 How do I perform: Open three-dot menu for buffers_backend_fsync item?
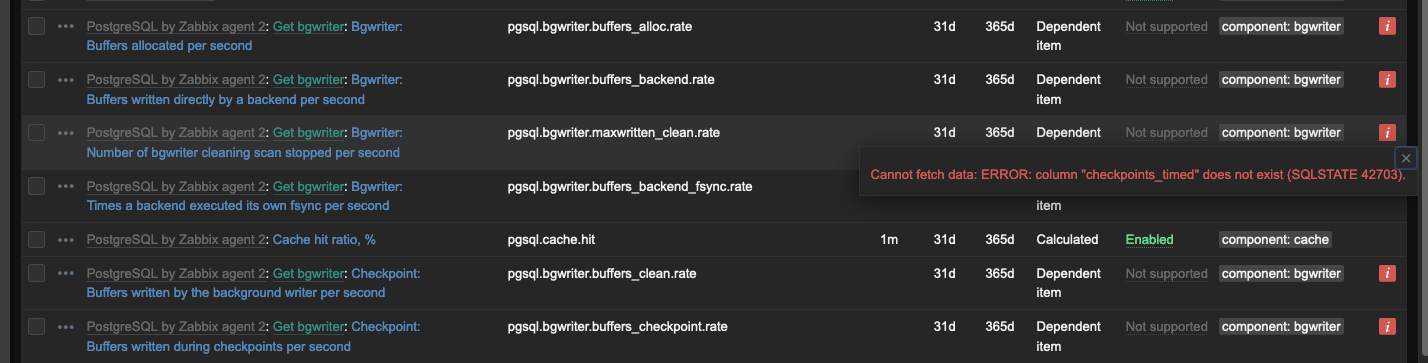[66, 186]
